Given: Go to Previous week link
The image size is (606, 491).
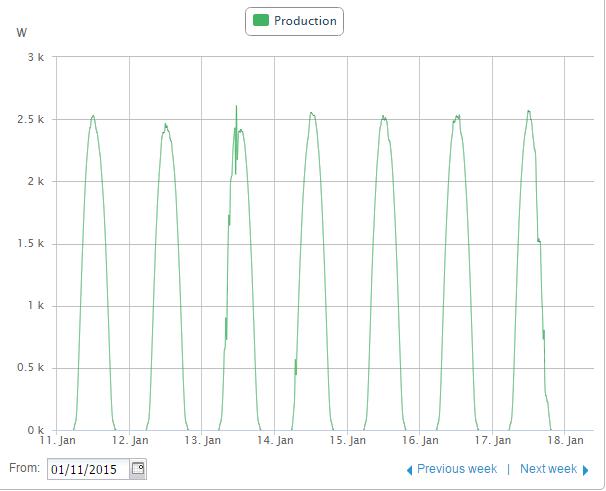Looking at the screenshot, I should pyautogui.click(x=456, y=469).
